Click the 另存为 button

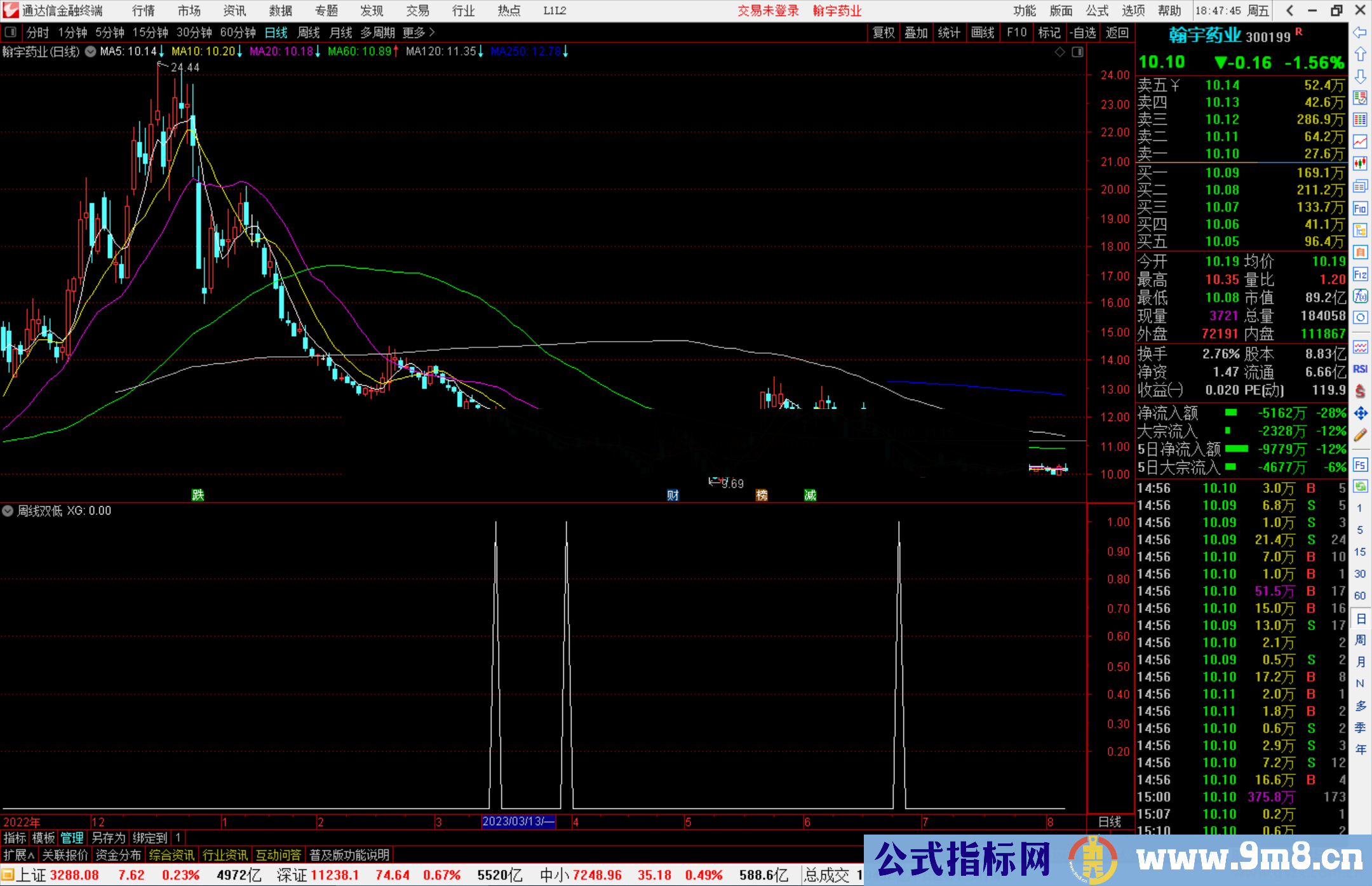click(109, 838)
